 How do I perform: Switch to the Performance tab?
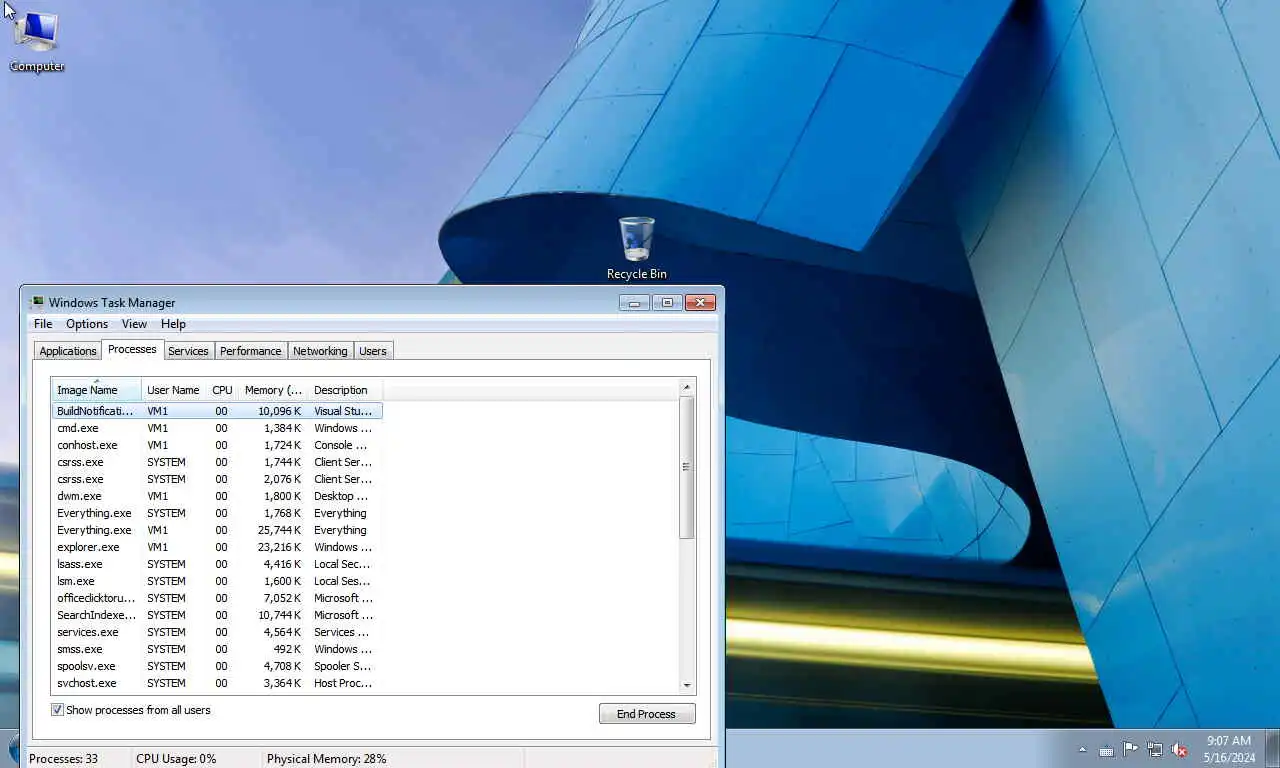(250, 351)
